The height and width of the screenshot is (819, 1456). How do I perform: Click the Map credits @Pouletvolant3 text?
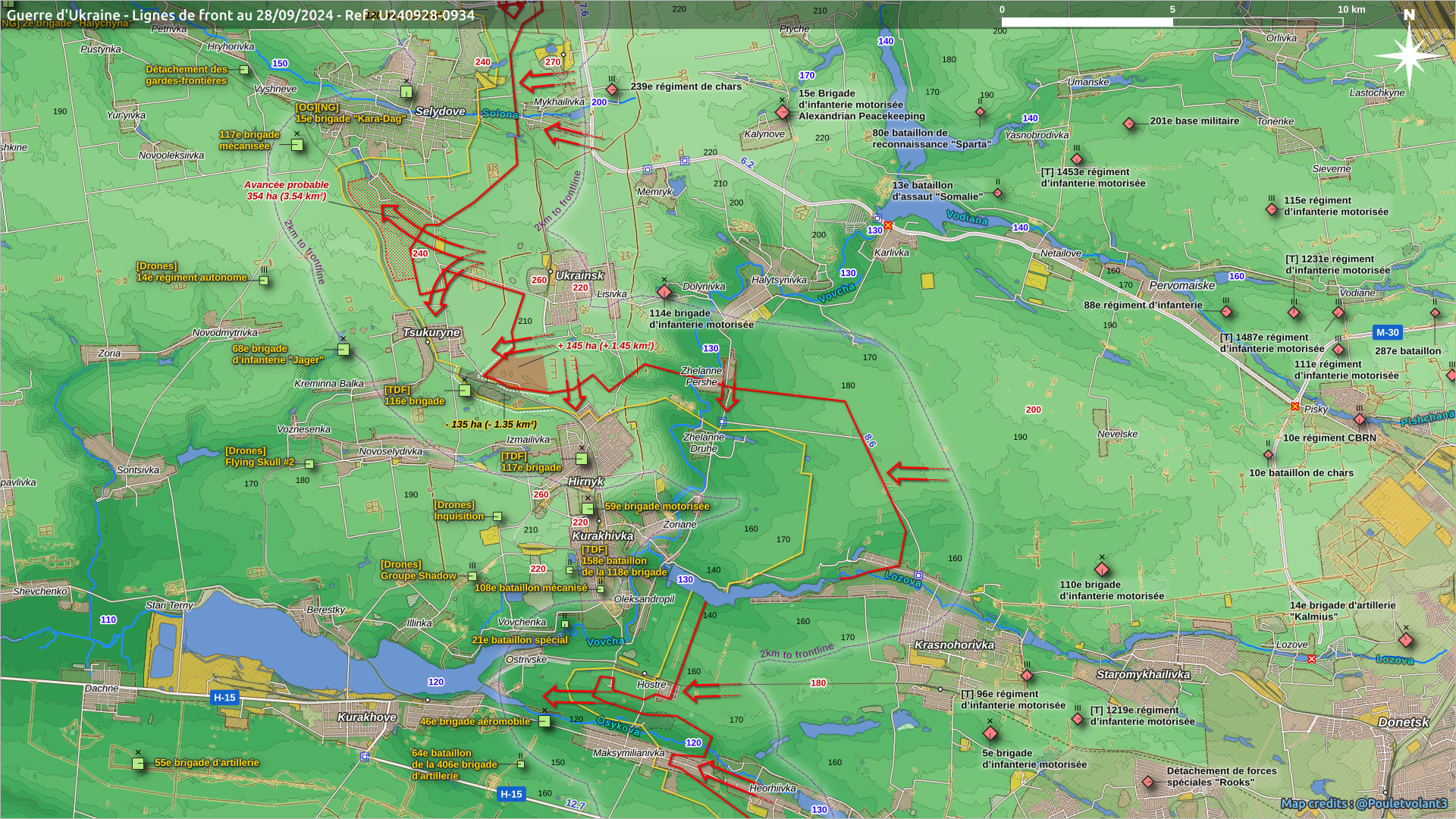coord(1363,803)
